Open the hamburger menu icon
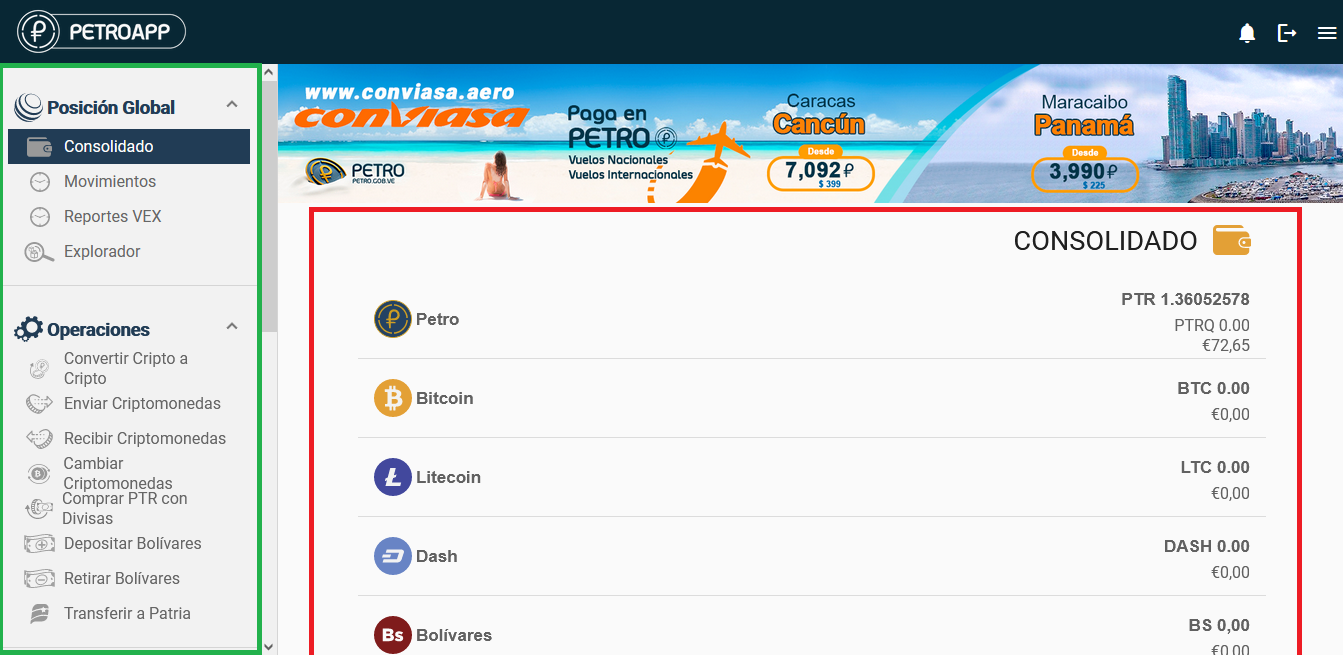Viewport: 1343px width, 655px height. click(x=1327, y=33)
